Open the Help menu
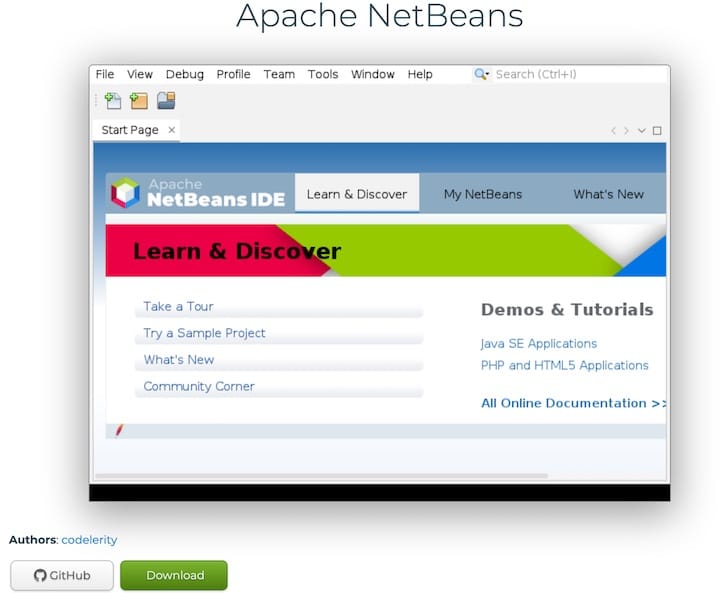The image size is (720, 593). pos(420,74)
